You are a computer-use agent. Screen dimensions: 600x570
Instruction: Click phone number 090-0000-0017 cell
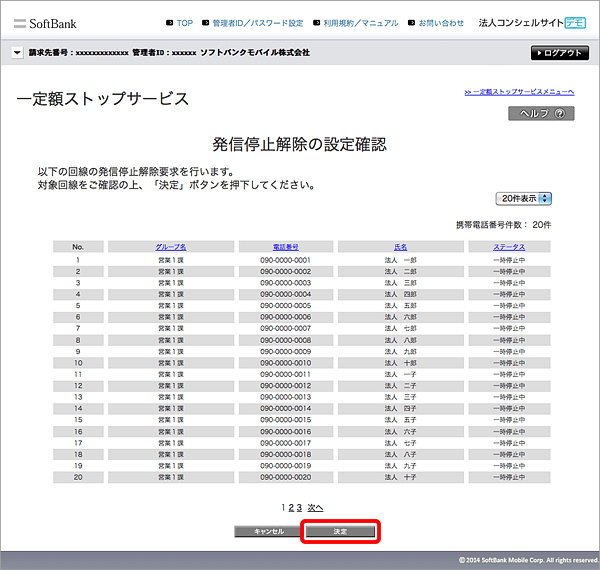[285, 443]
